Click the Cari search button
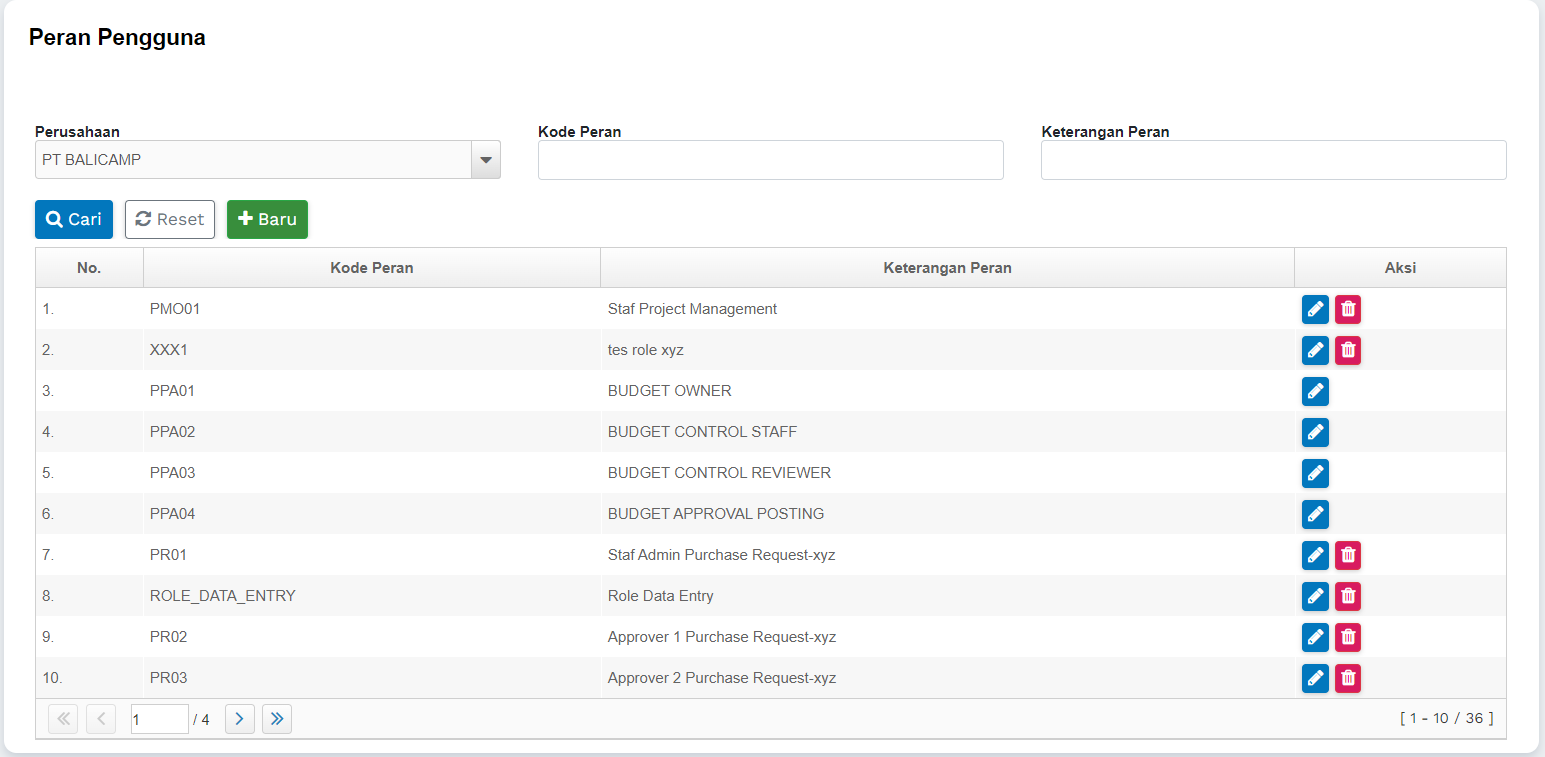The height and width of the screenshot is (757, 1545). point(74,219)
